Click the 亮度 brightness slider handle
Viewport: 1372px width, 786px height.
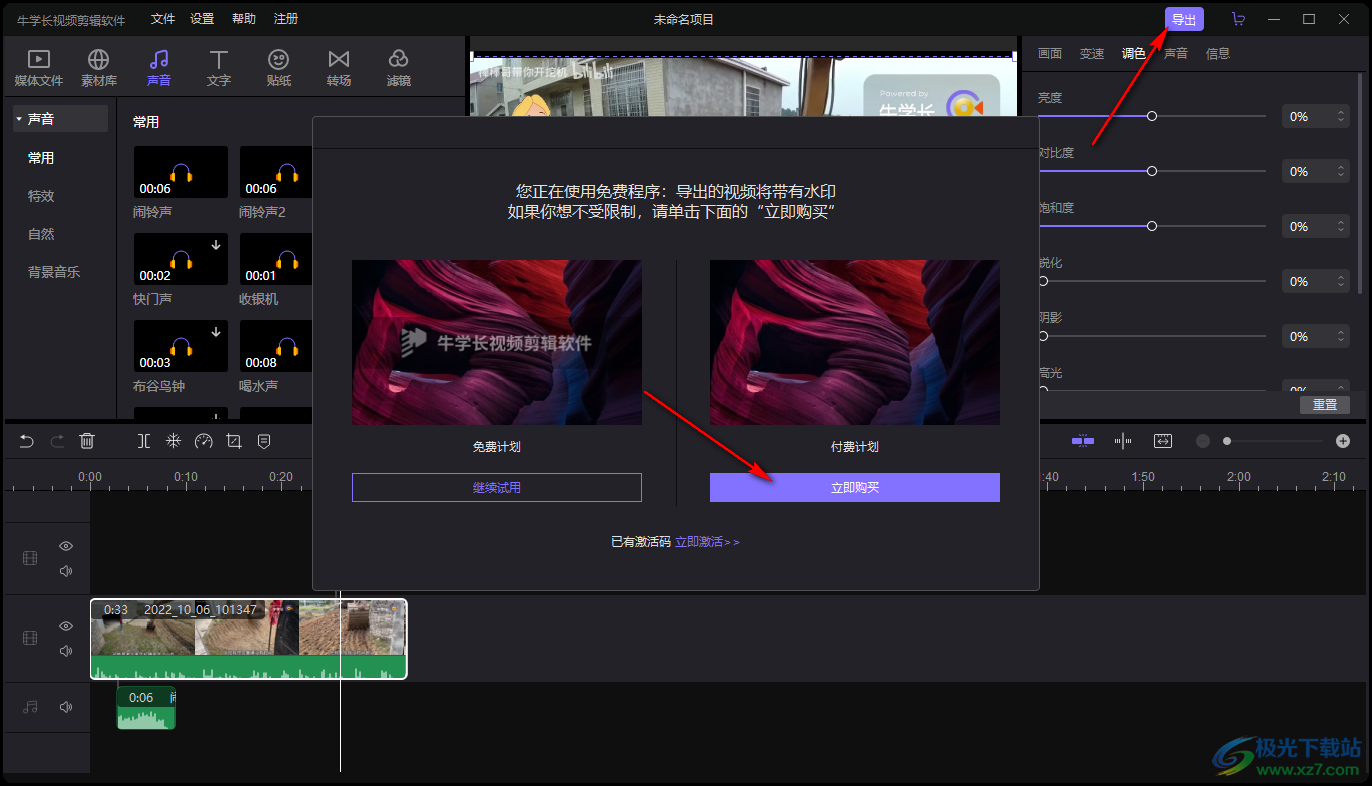[1152, 117]
